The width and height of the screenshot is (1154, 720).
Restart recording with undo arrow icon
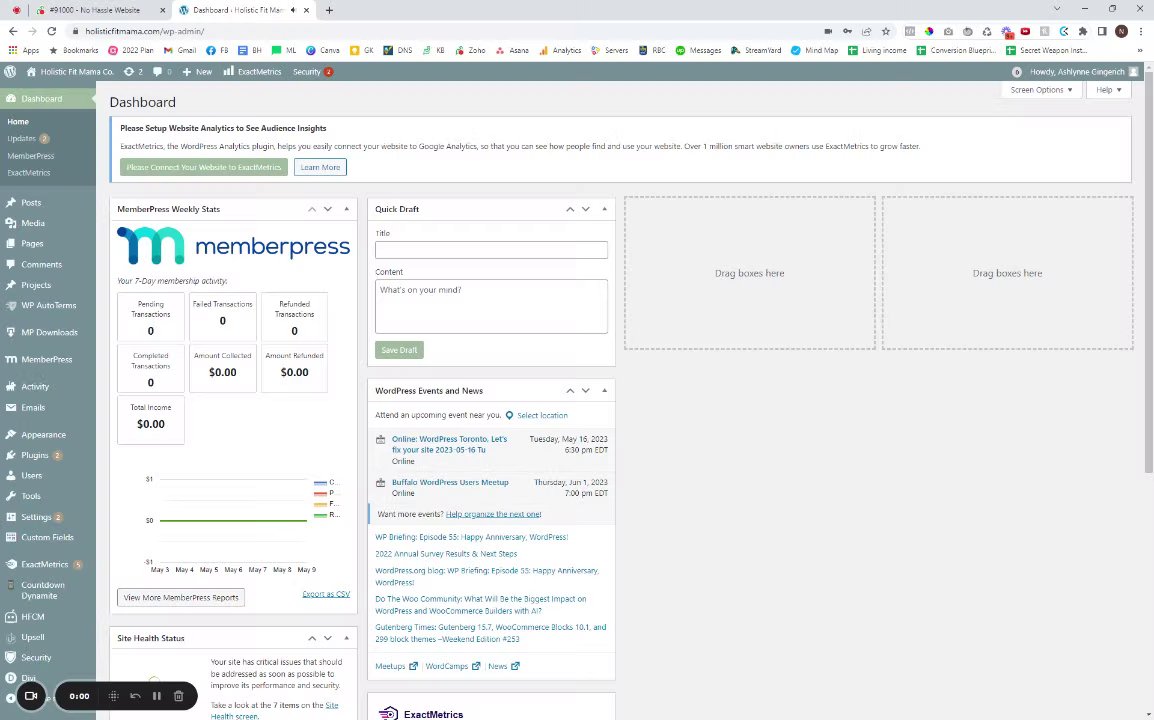[x=135, y=696]
